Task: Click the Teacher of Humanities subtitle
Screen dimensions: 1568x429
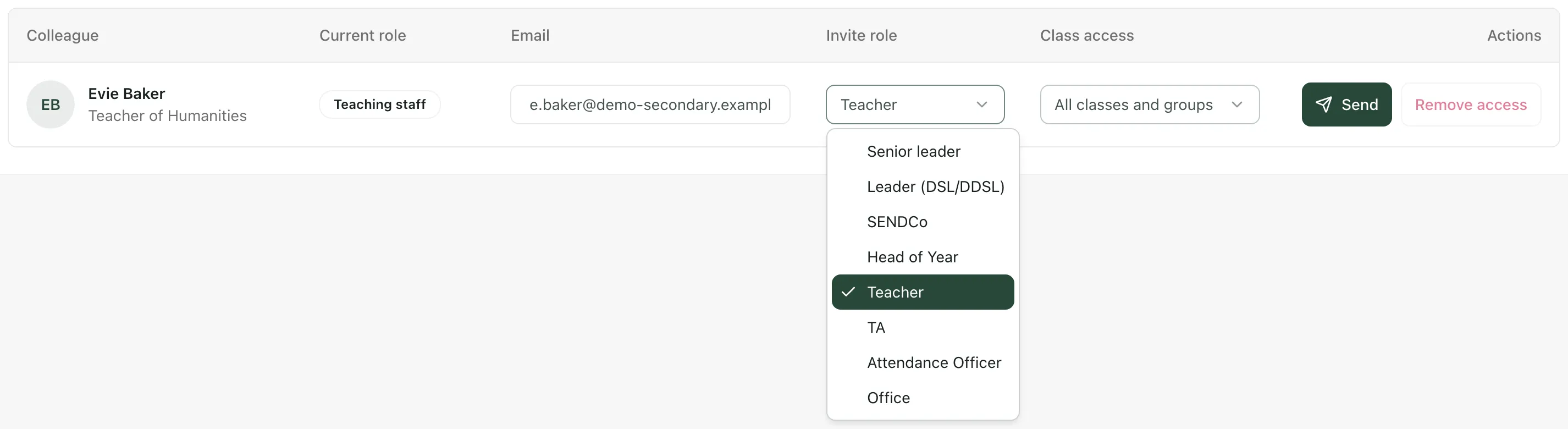Action: coord(167,116)
